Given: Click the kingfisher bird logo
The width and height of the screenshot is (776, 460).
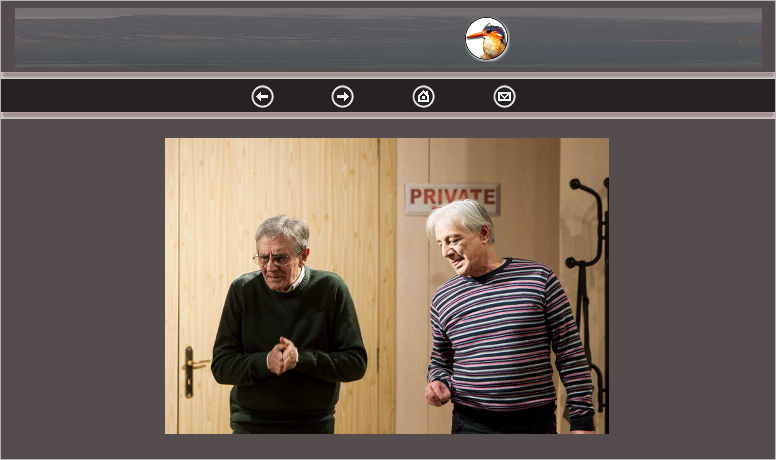Looking at the screenshot, I should (x=486, y=39).
